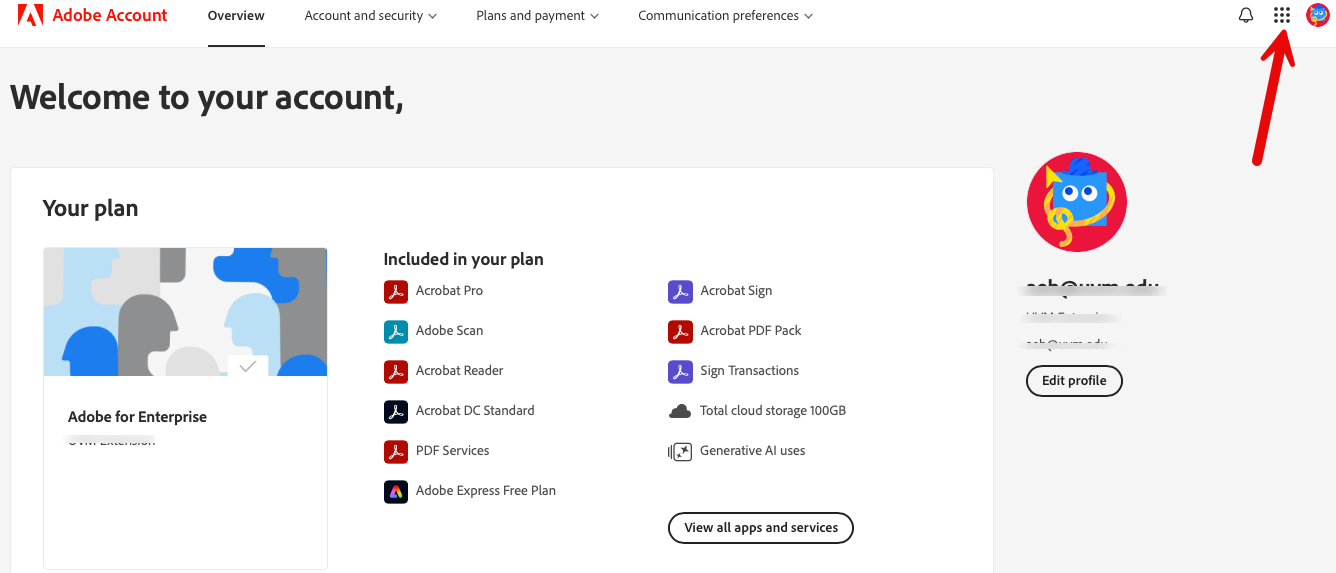Click the large profile picture
Viewport: 1336px width, 573px height.
(1077, 202)
